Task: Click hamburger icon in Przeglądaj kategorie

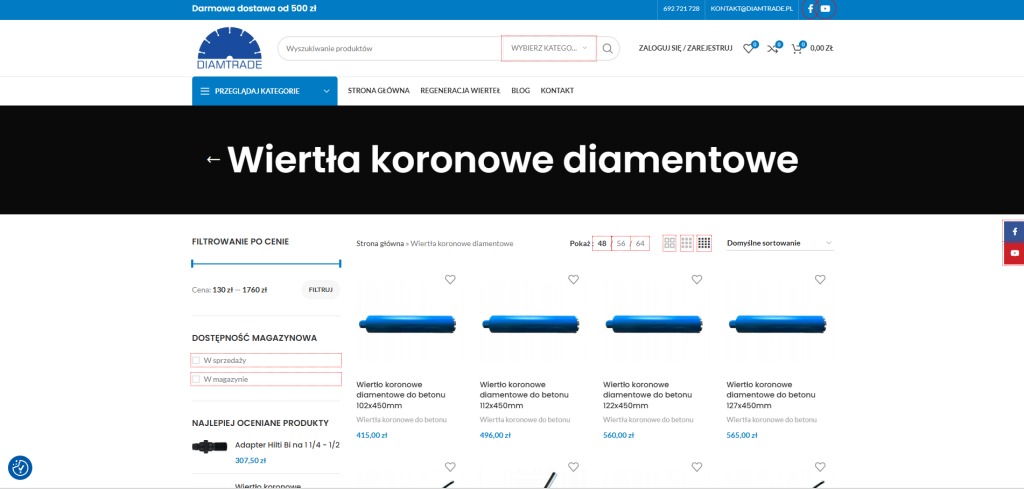Action: [204, 91]
